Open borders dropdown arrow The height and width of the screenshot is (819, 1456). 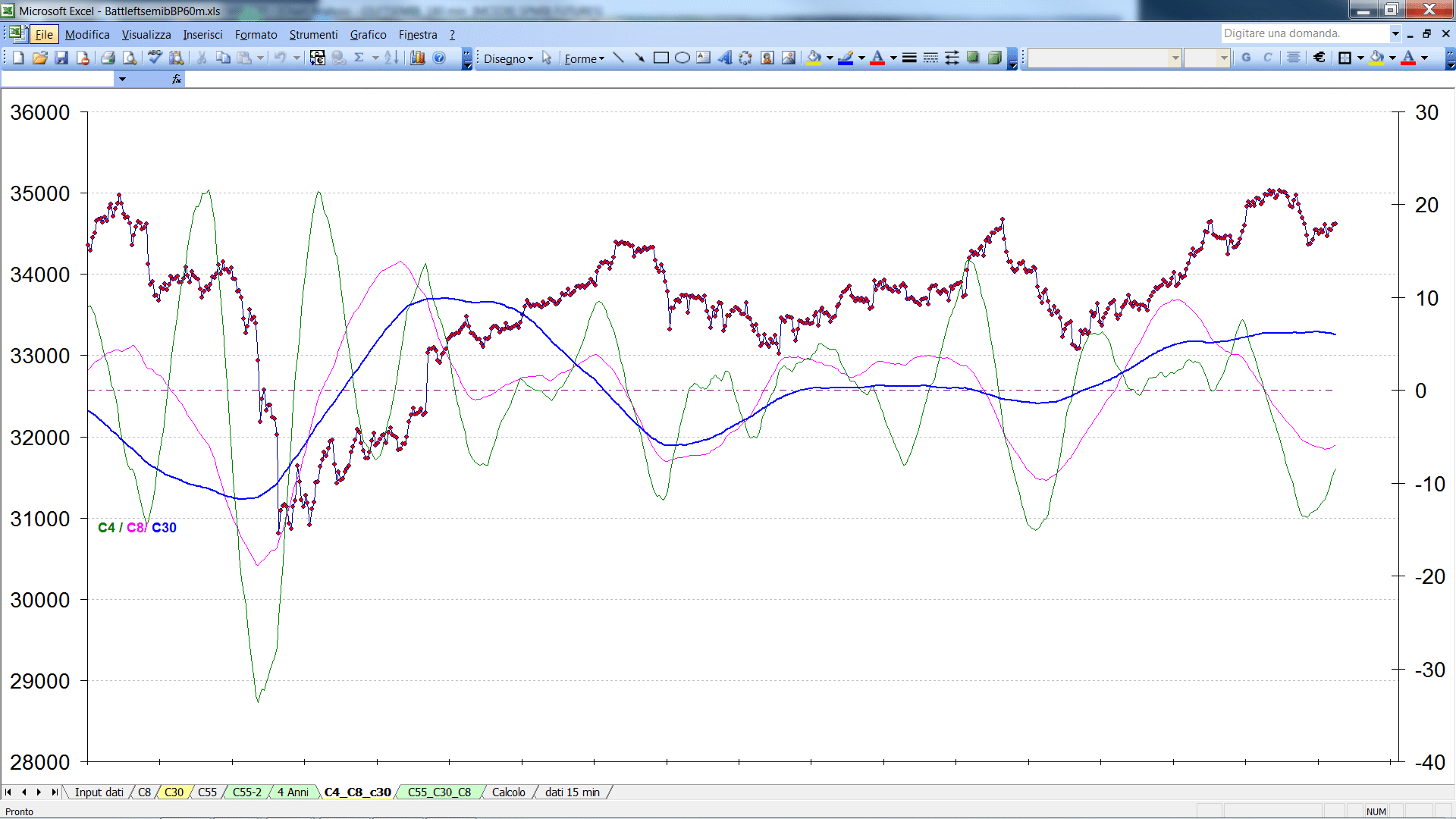click(1360, 58)
